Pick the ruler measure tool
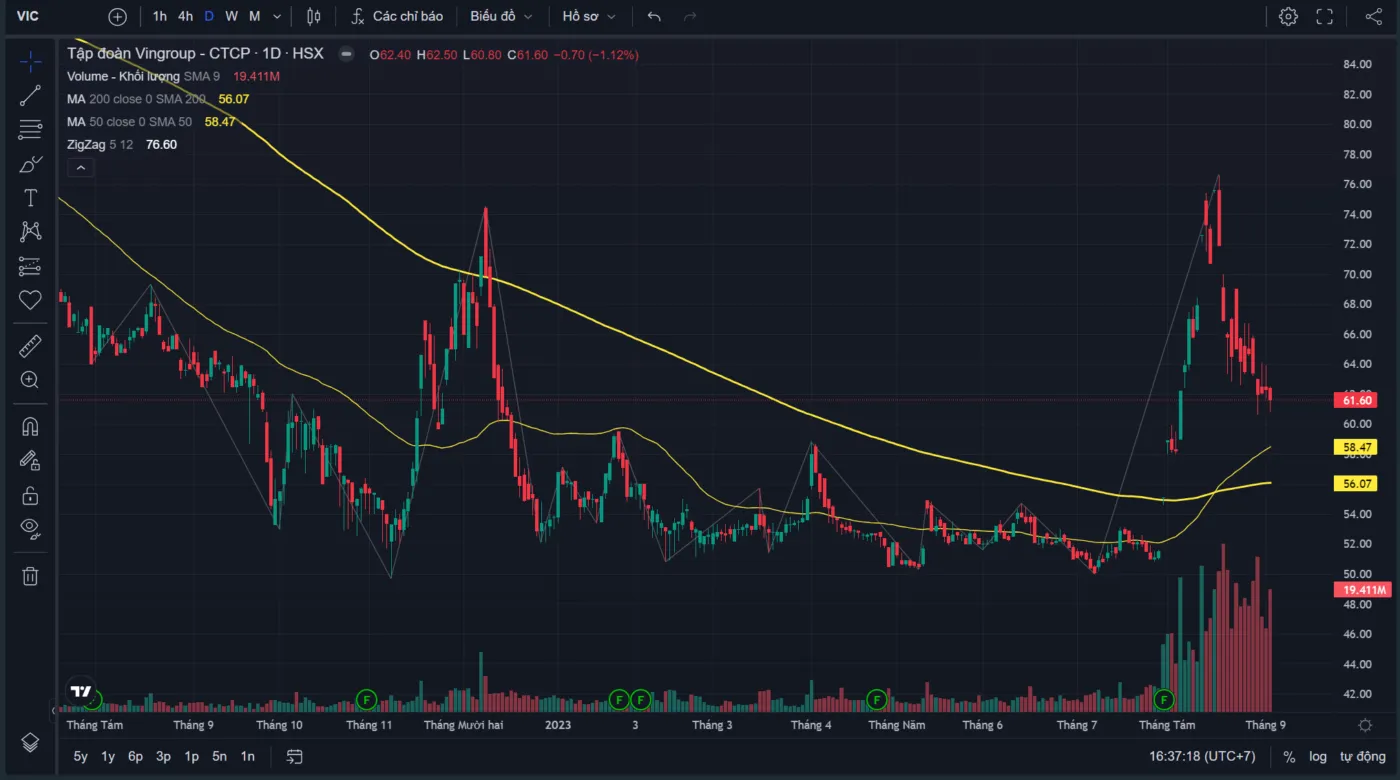The width and height of the screenshot is (1400, 780). coord(30,346)
